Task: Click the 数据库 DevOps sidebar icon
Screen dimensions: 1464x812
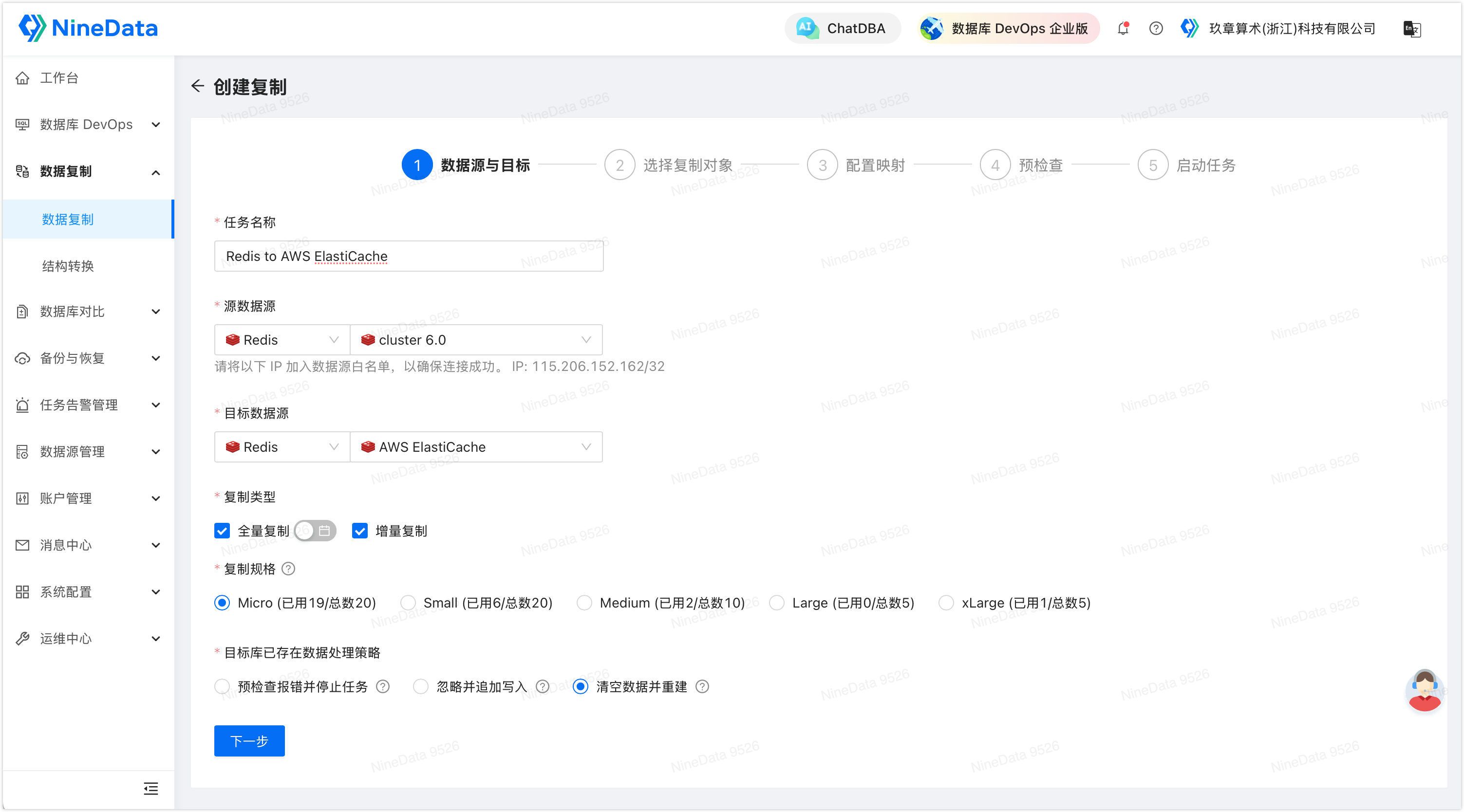Action: 22,125
